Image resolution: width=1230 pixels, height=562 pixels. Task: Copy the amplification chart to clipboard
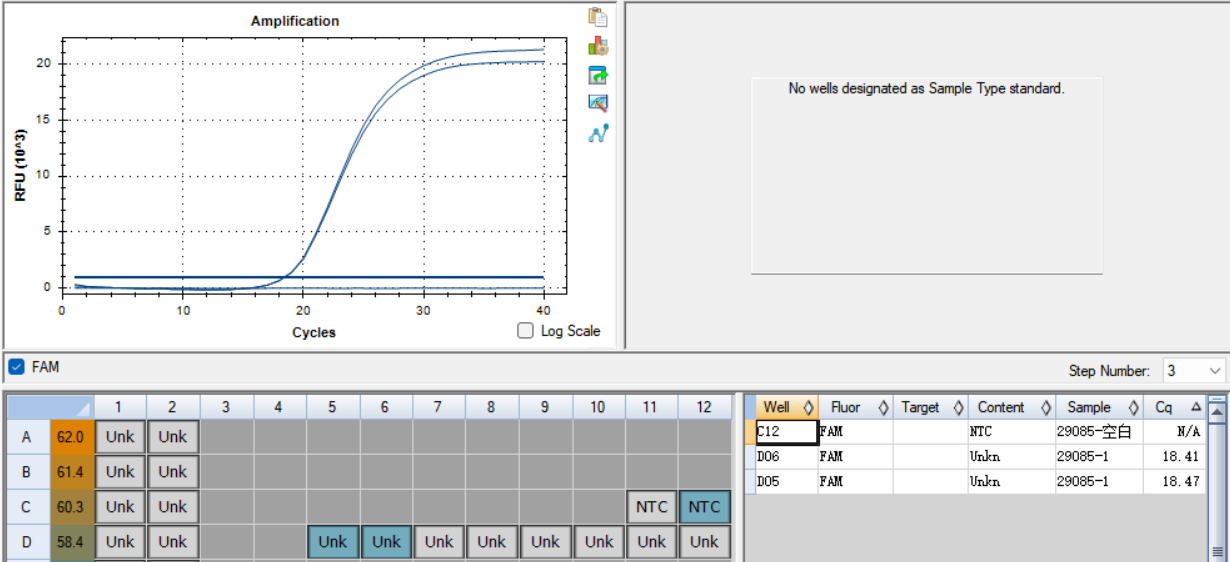point(598,17)
